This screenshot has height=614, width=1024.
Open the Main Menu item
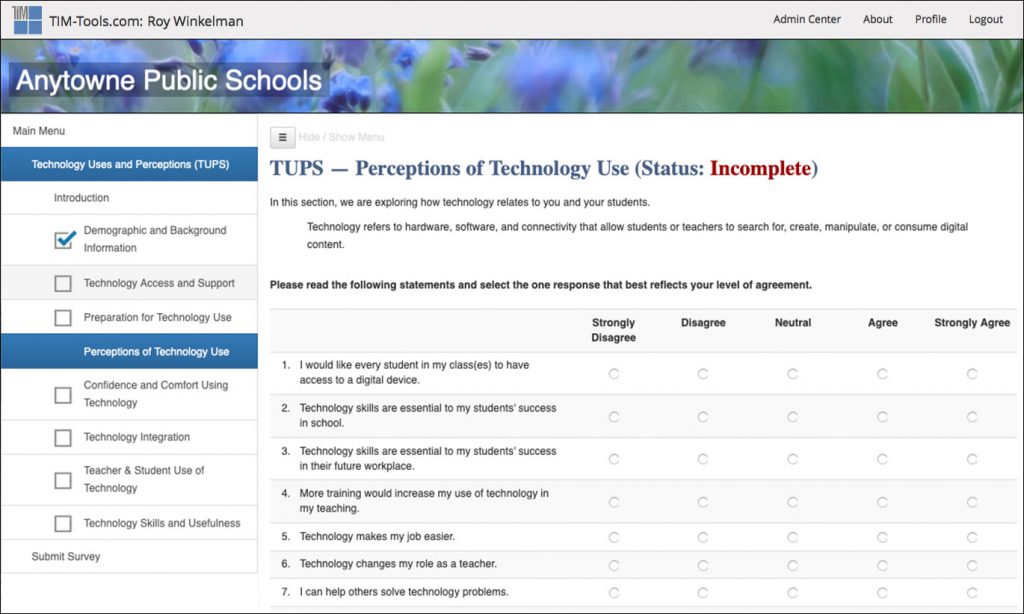point(39,131)
